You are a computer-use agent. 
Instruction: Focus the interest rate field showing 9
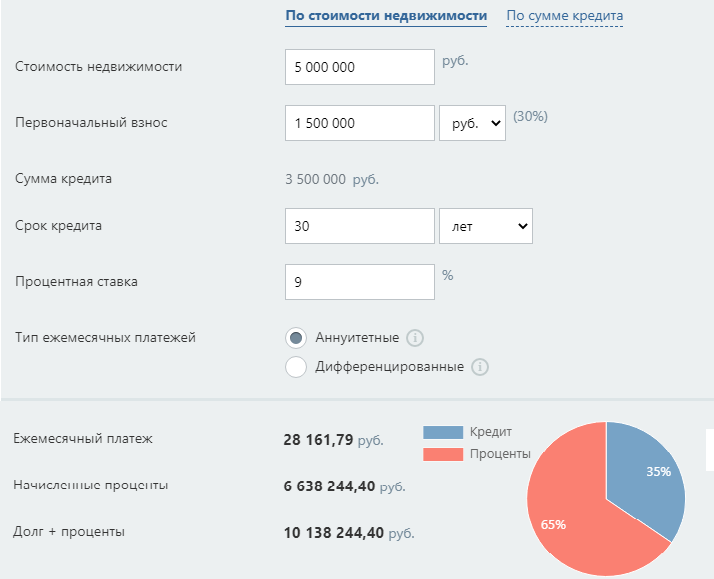point(360,282)
